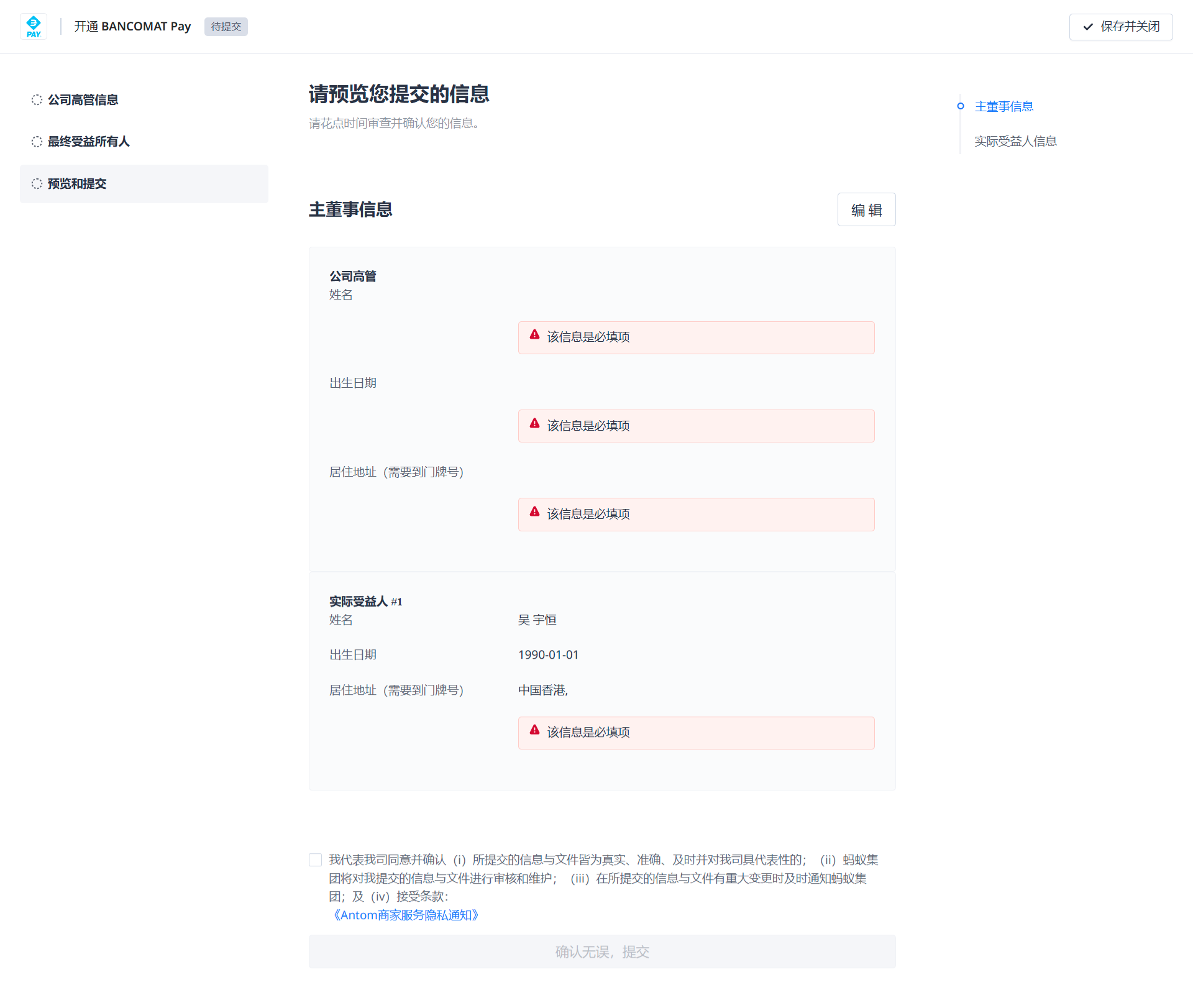Screen dimensions: 1193x1008
Task: Tick the agreement confirmation checkbox
Action: click(x=316, y=860)
